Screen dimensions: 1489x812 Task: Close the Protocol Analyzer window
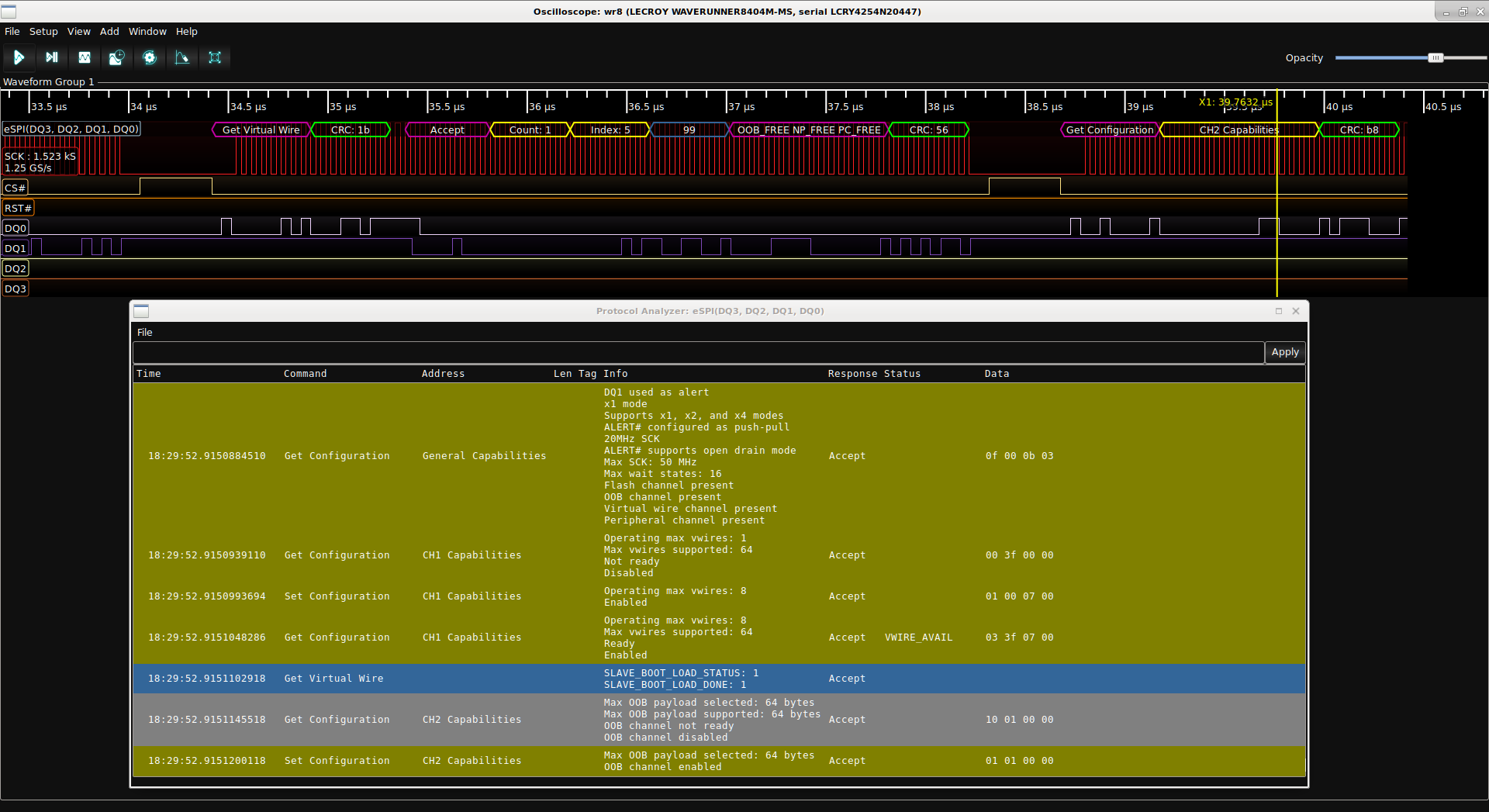pos(1296,311)
